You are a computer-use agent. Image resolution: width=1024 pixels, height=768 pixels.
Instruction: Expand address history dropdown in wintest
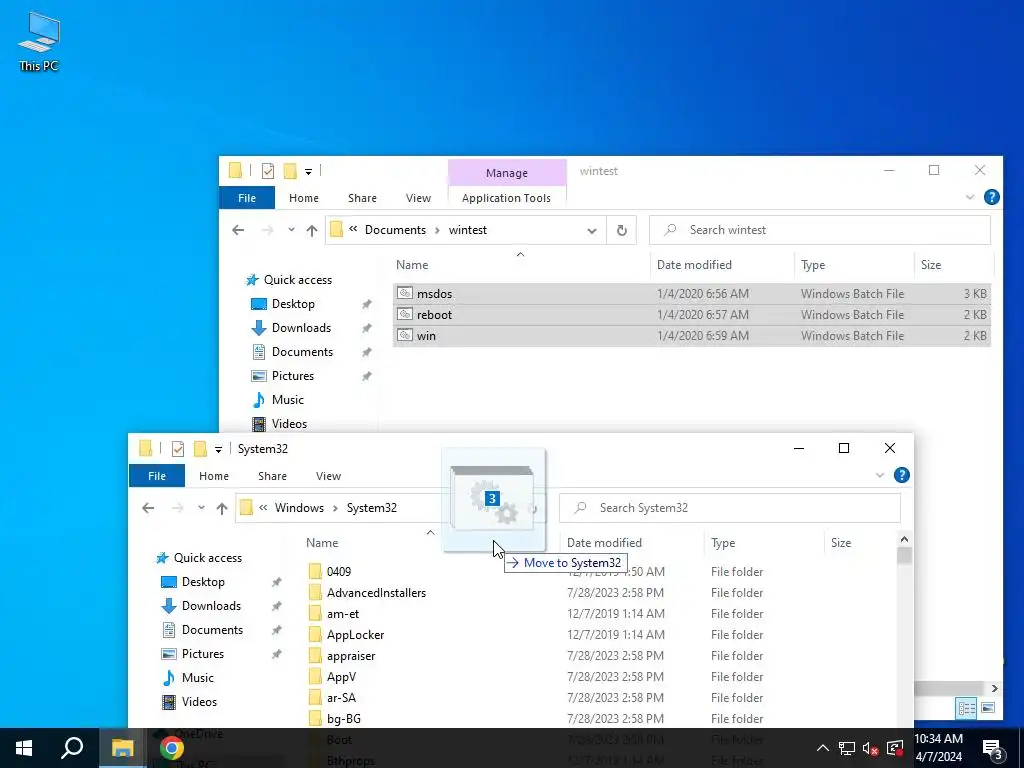592,230
